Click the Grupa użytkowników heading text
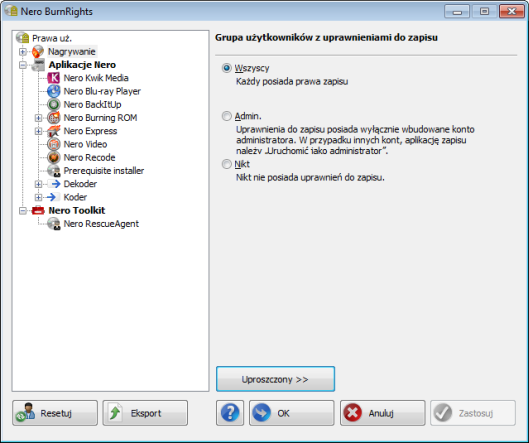 click(326, 37)
